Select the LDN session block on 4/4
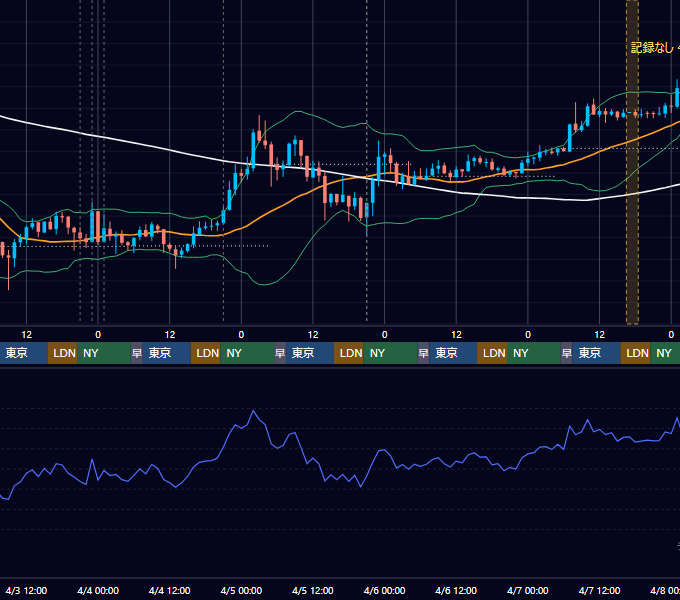The image size is (680, 600). pyautogui.click(x=206, y=353)
